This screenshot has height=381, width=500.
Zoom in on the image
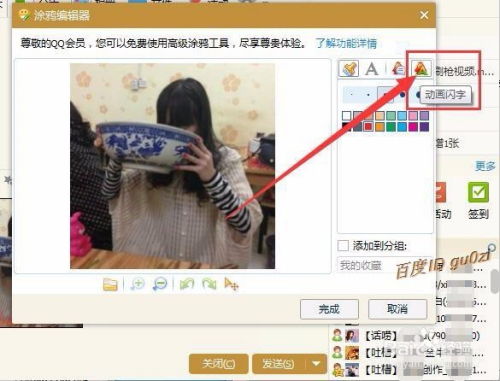pos(137,284)
